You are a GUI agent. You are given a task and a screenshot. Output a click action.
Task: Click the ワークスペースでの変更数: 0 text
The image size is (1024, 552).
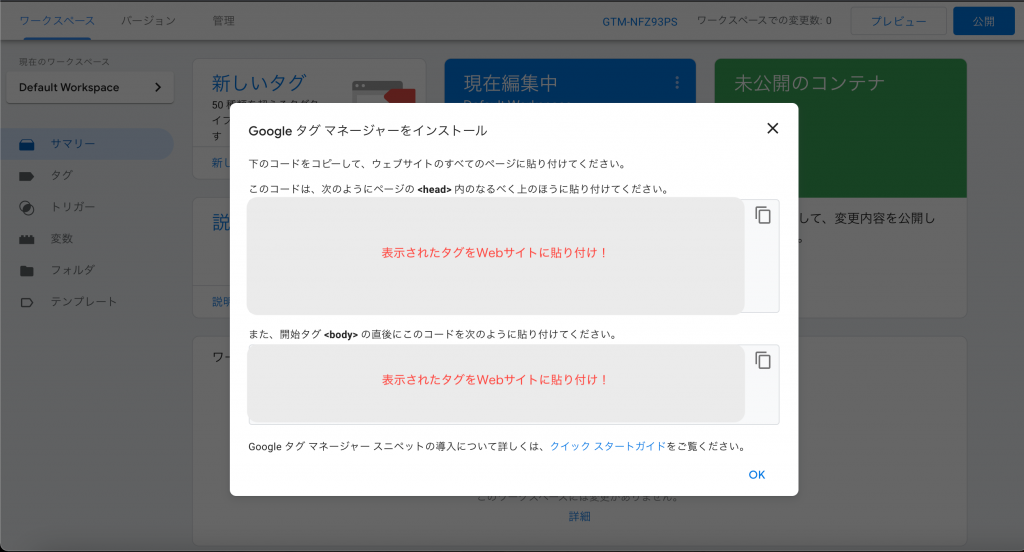764,21
